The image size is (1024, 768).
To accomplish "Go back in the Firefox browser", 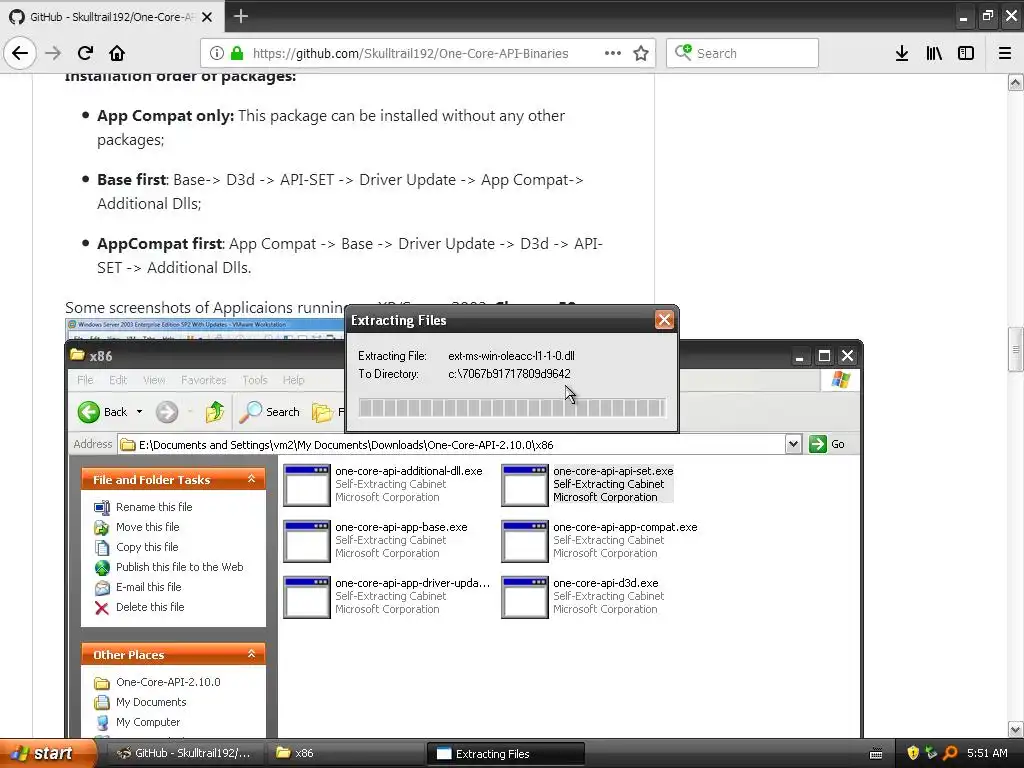I will click(20, 53).
